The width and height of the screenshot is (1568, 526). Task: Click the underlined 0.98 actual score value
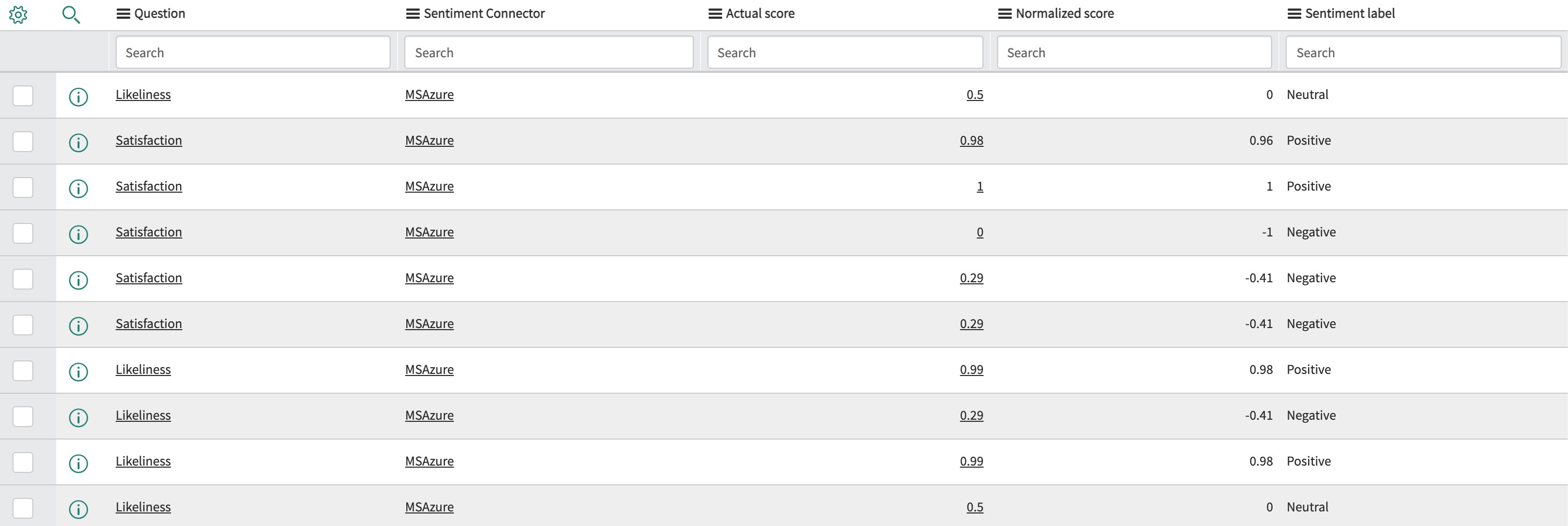point(972,140)
